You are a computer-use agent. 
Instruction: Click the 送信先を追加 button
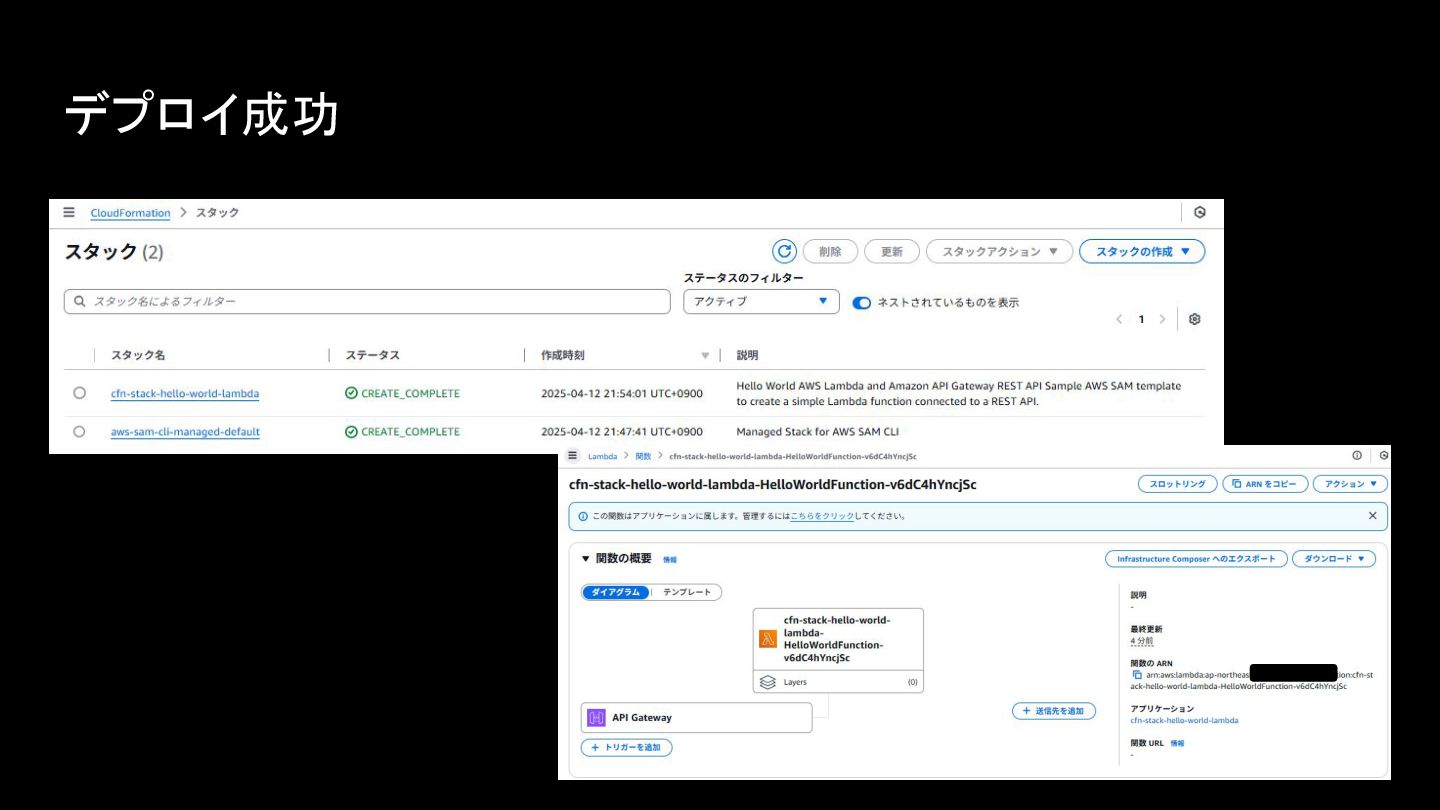click(x=1054, y=711)
